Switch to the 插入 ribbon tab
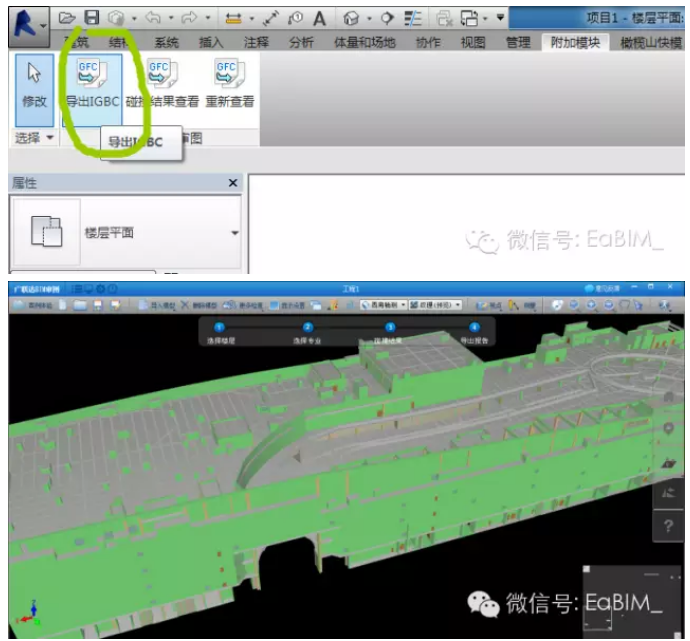This screenshot has width=690, height=641. (x=211, y=43)
